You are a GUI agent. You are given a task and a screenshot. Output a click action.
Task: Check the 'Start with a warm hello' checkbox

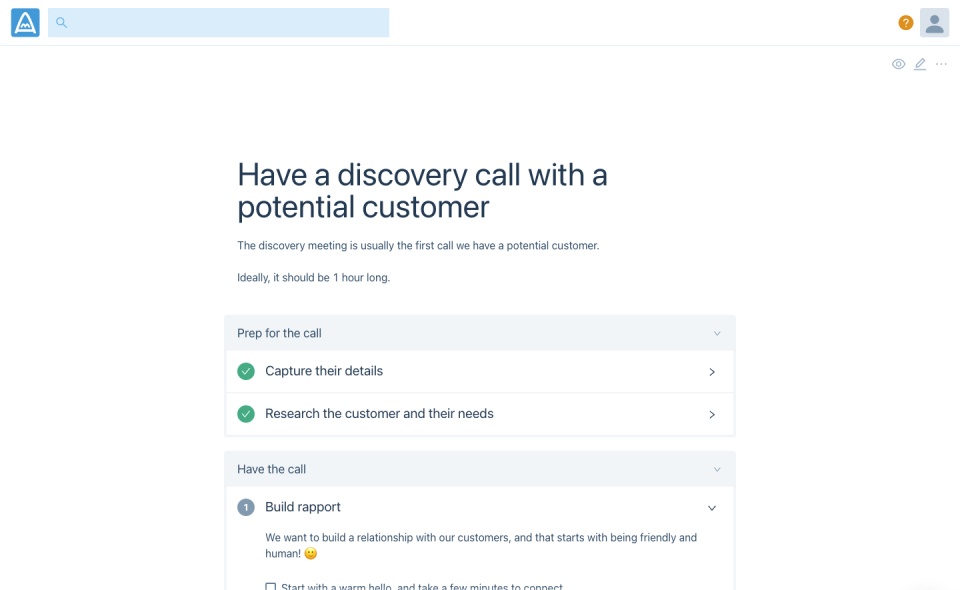[x=270, y=587]
